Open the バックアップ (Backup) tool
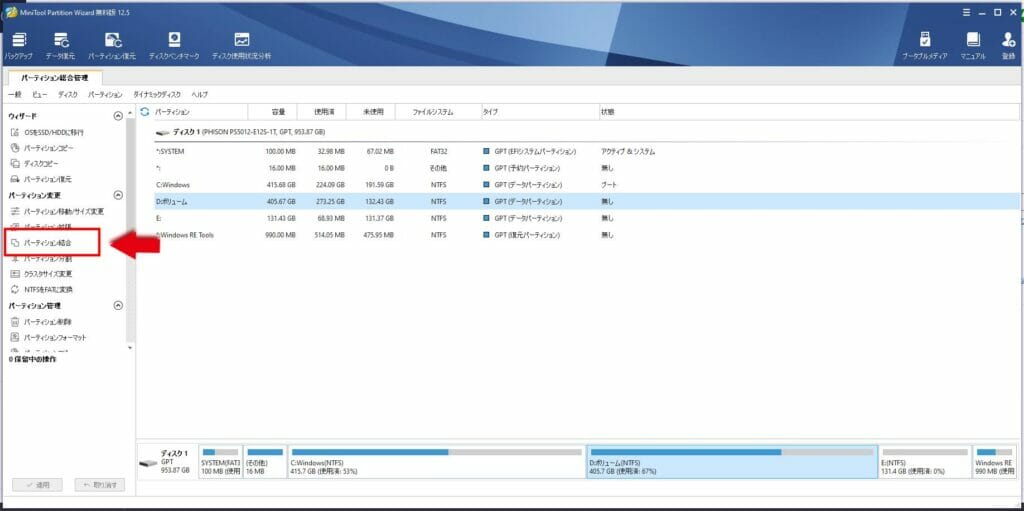The image size is (1024, 511). [x=18, y=46]
